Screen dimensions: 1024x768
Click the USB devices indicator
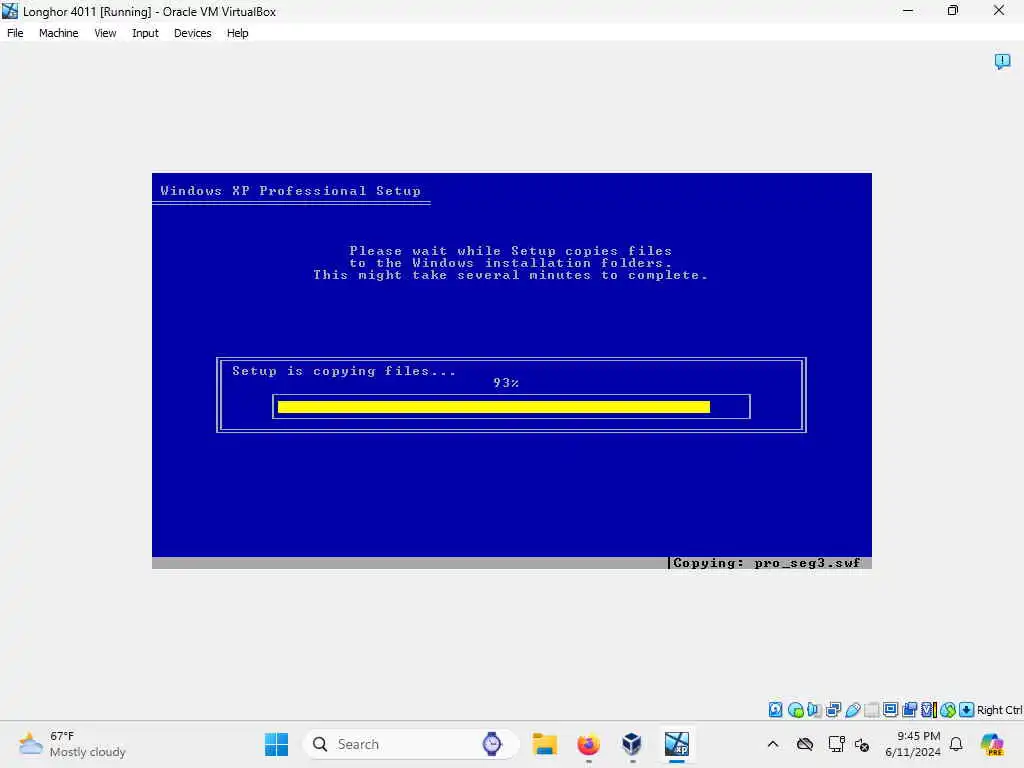(852, 710)
